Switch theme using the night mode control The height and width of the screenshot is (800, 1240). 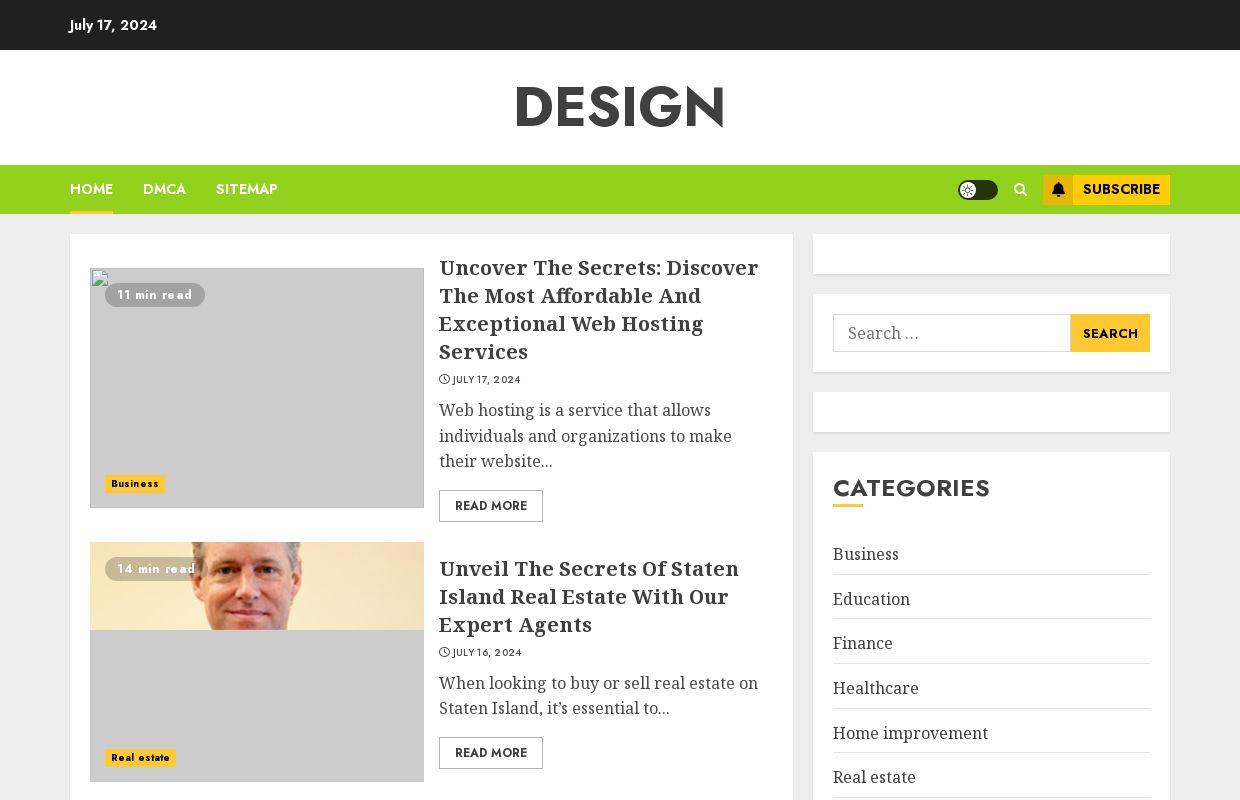978,190
